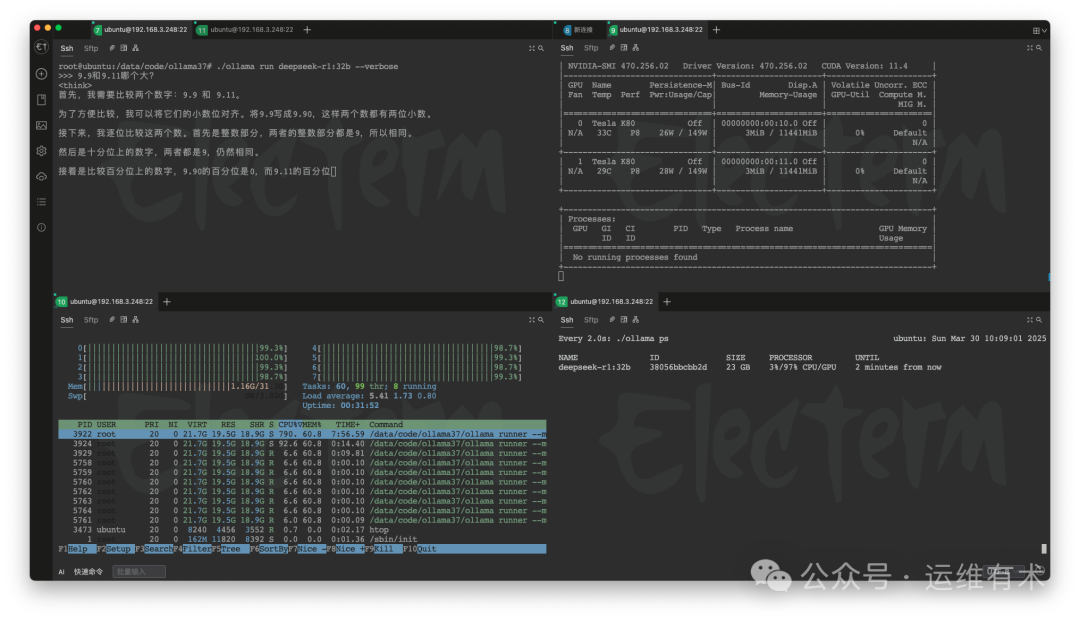The width and height of the screenshot is (1080, 620).
Task: Click the Electerm logo icon in sidebar
Action: (41, 47)
